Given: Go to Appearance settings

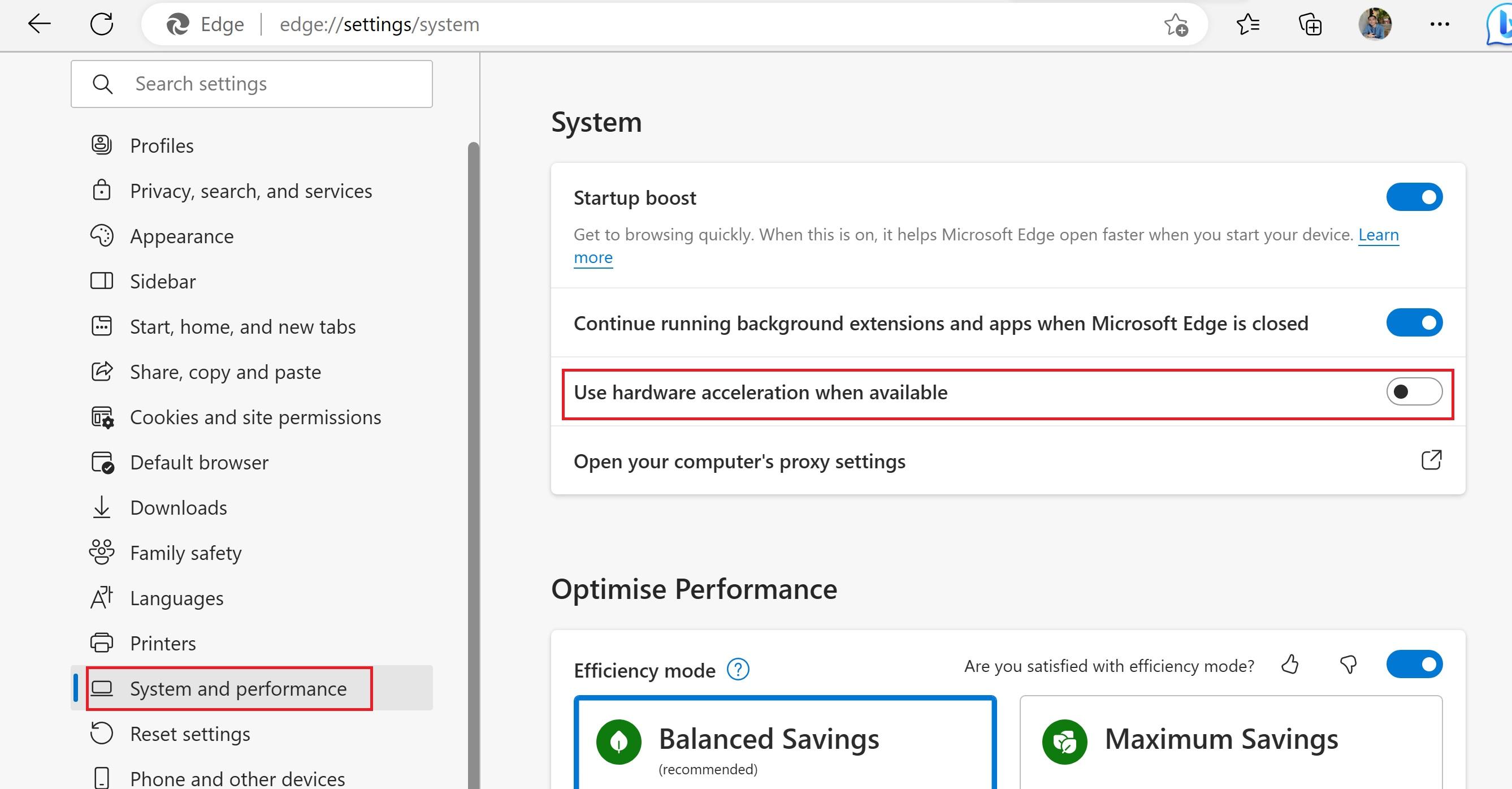Looking at the screenshot, I should (252, 236).
